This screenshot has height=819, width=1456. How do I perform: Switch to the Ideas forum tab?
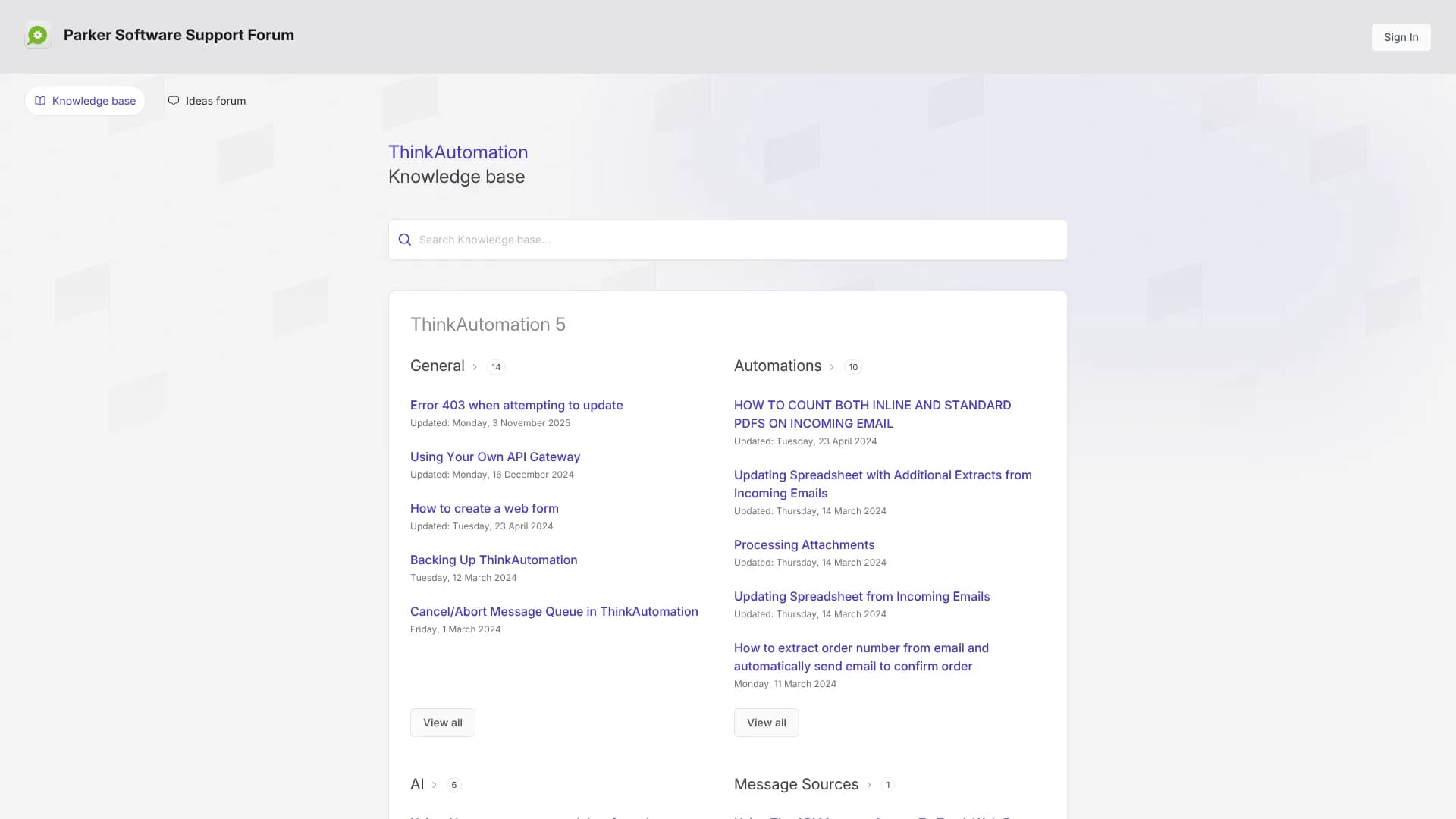tap(207, 100)
